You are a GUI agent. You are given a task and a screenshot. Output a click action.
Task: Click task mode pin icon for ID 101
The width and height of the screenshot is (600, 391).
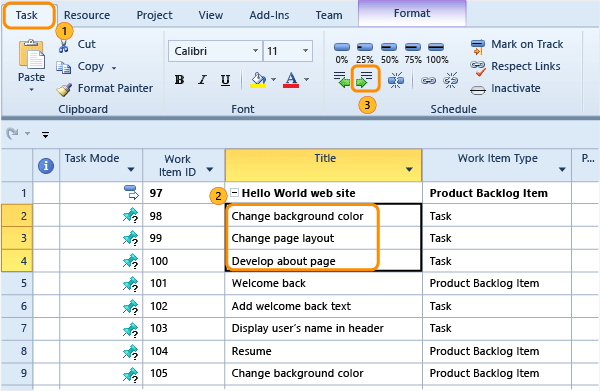[130, 283]
